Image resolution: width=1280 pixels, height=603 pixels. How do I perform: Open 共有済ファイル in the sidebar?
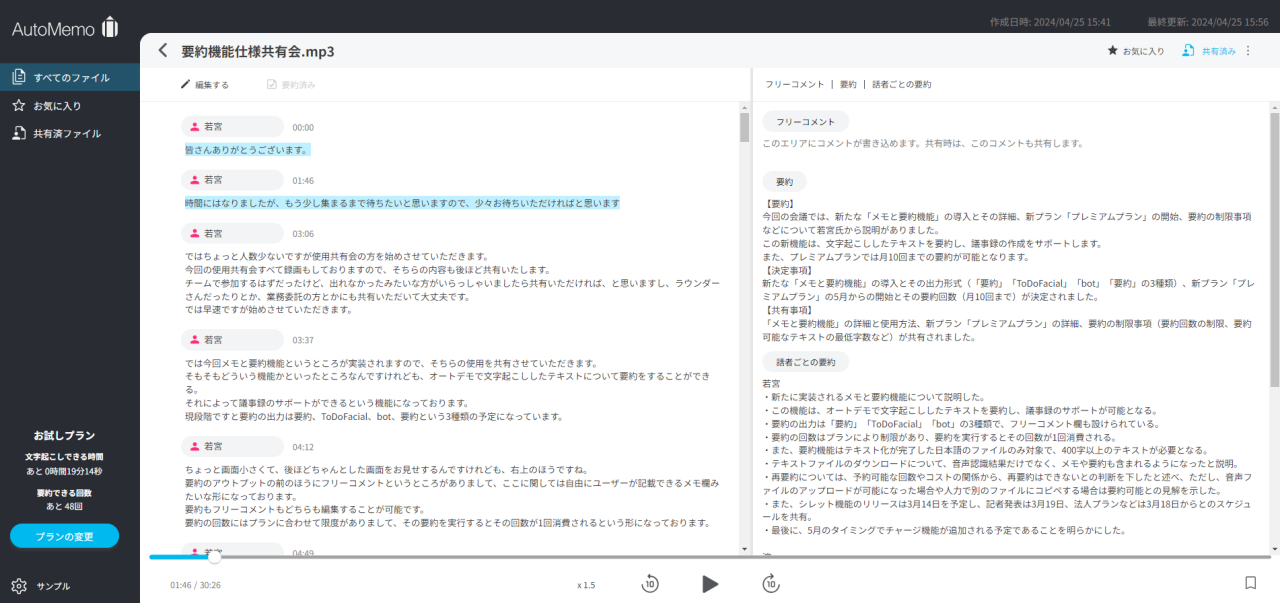pyautogui.click(x=70, y=133)
